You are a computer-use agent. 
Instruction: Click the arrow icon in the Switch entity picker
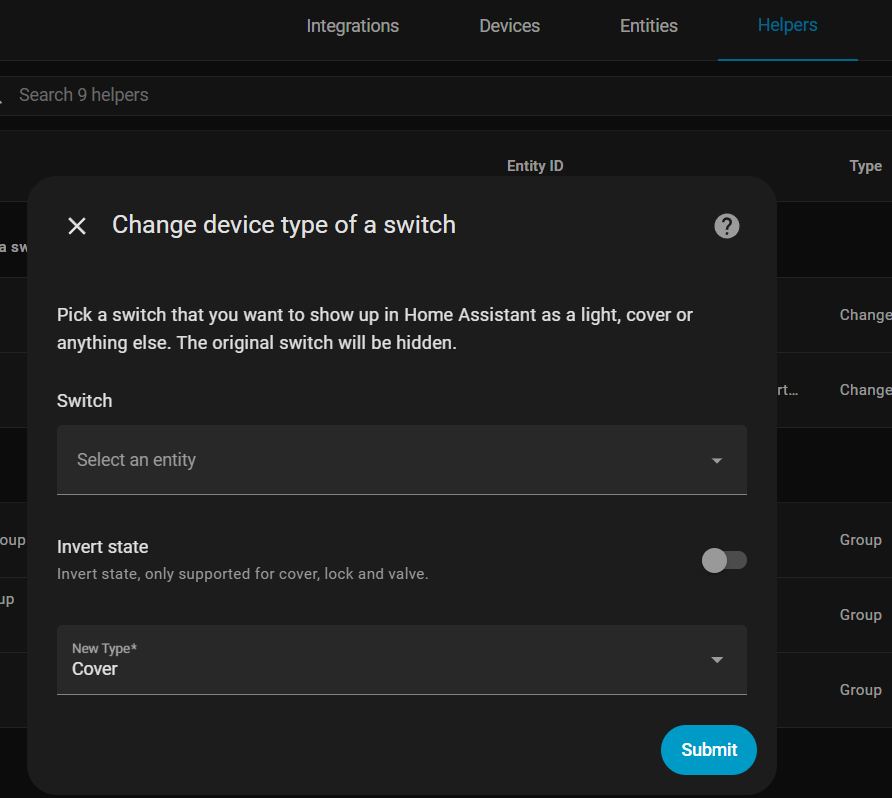point(716,461)
